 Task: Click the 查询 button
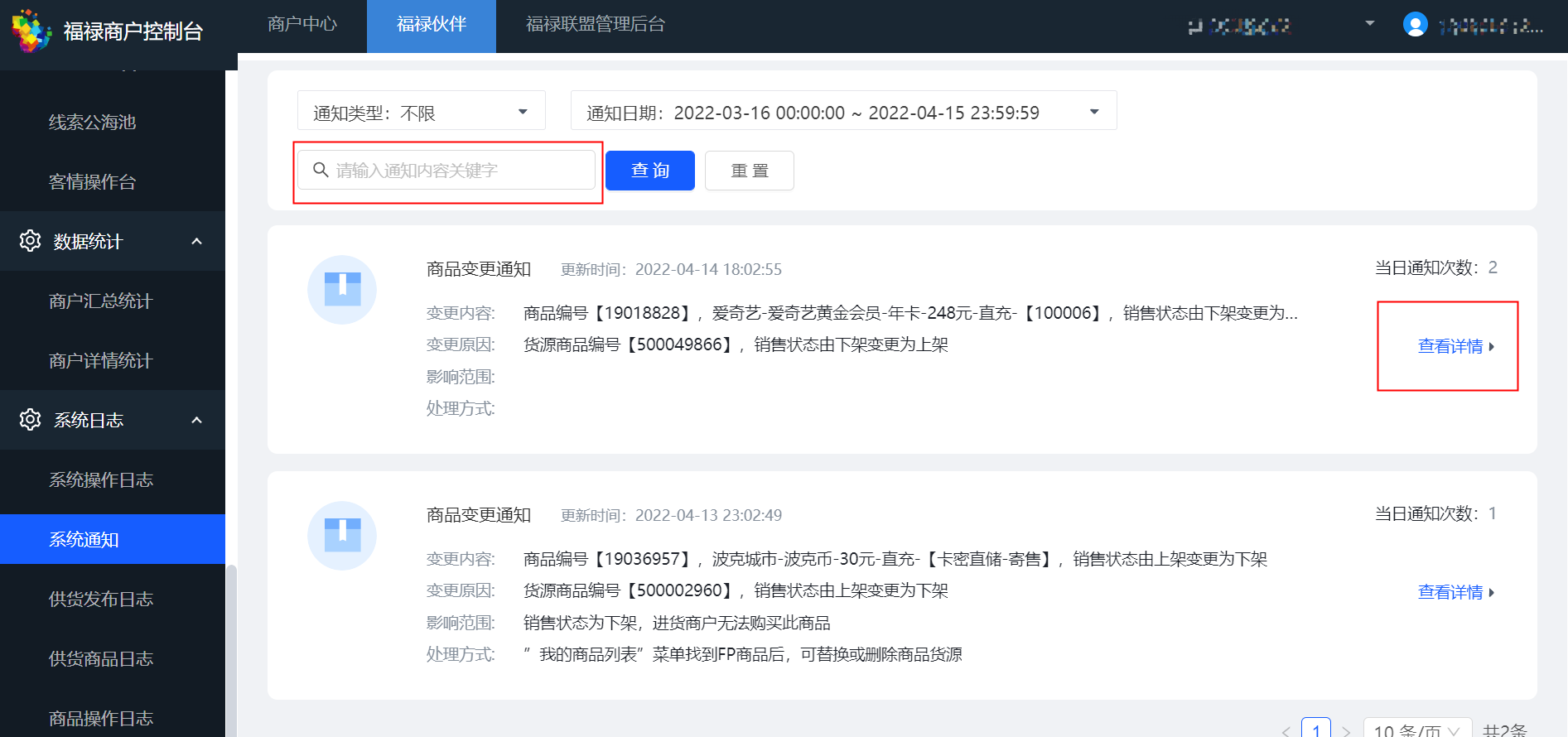(650, 171)
